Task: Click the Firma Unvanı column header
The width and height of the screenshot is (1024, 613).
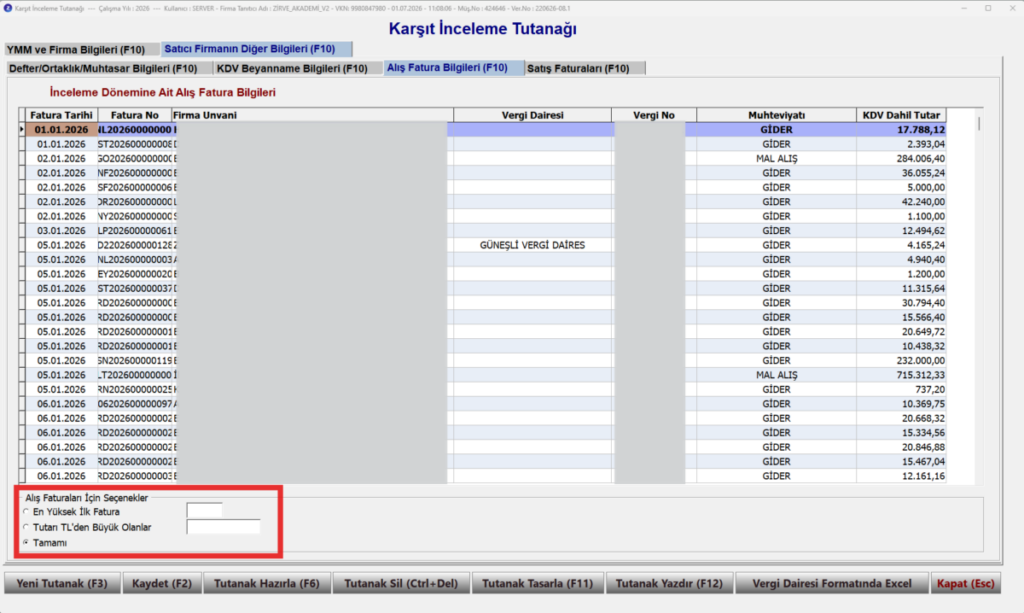Action: pos(312,115)
